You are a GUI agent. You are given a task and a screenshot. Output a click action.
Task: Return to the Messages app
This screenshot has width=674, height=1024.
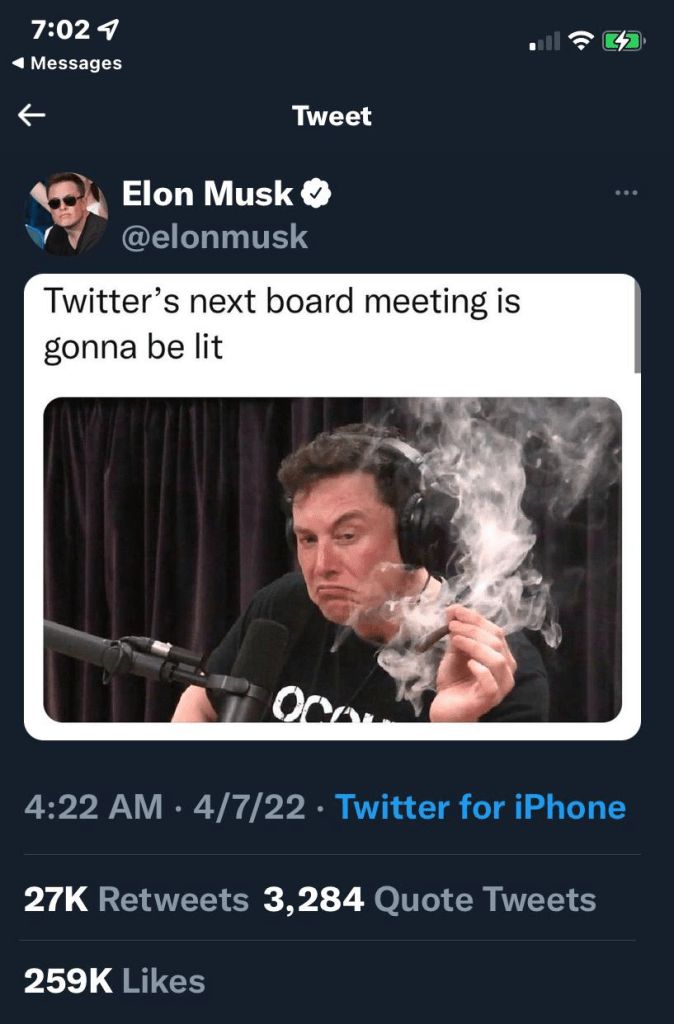click(x=66, y=64)
